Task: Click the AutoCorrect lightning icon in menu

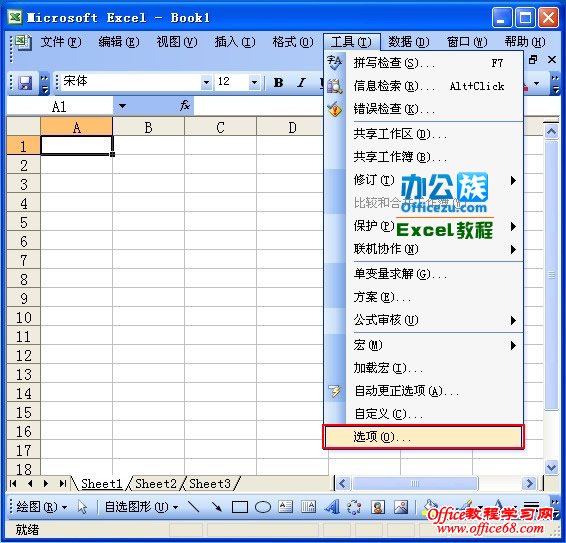Action: [335, 391]
